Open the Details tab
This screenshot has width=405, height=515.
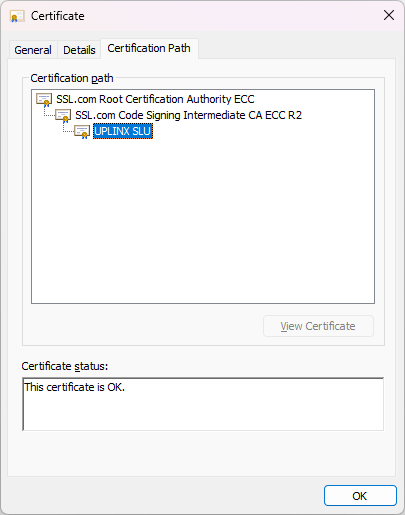tap(79, 50)
